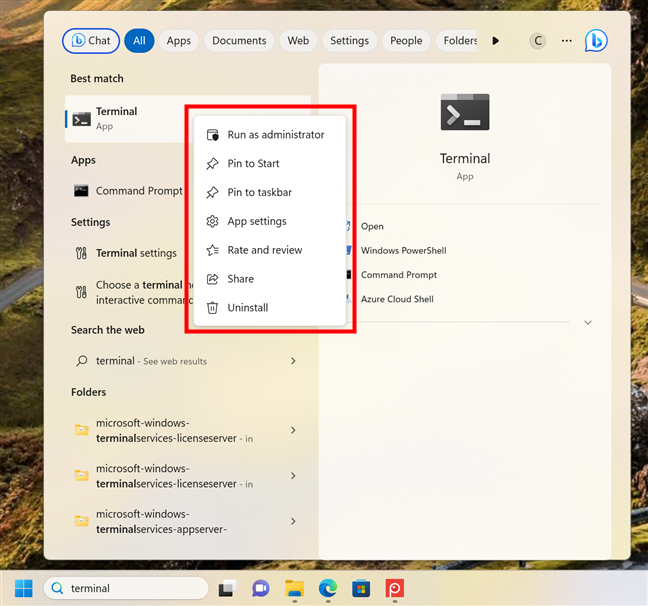This screenshot has width=648, height=606.
Task: Click the Windows Start button
Action: point(24,588)
